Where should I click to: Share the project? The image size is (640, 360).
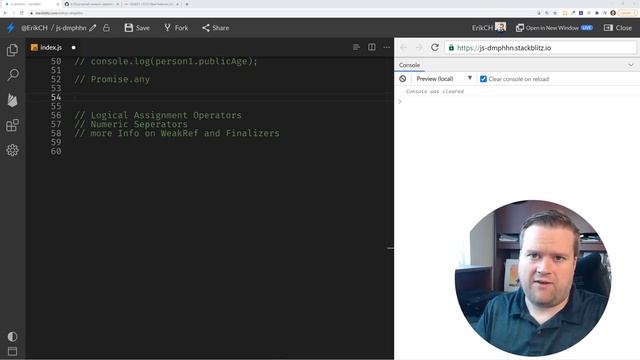pos(215,28)
